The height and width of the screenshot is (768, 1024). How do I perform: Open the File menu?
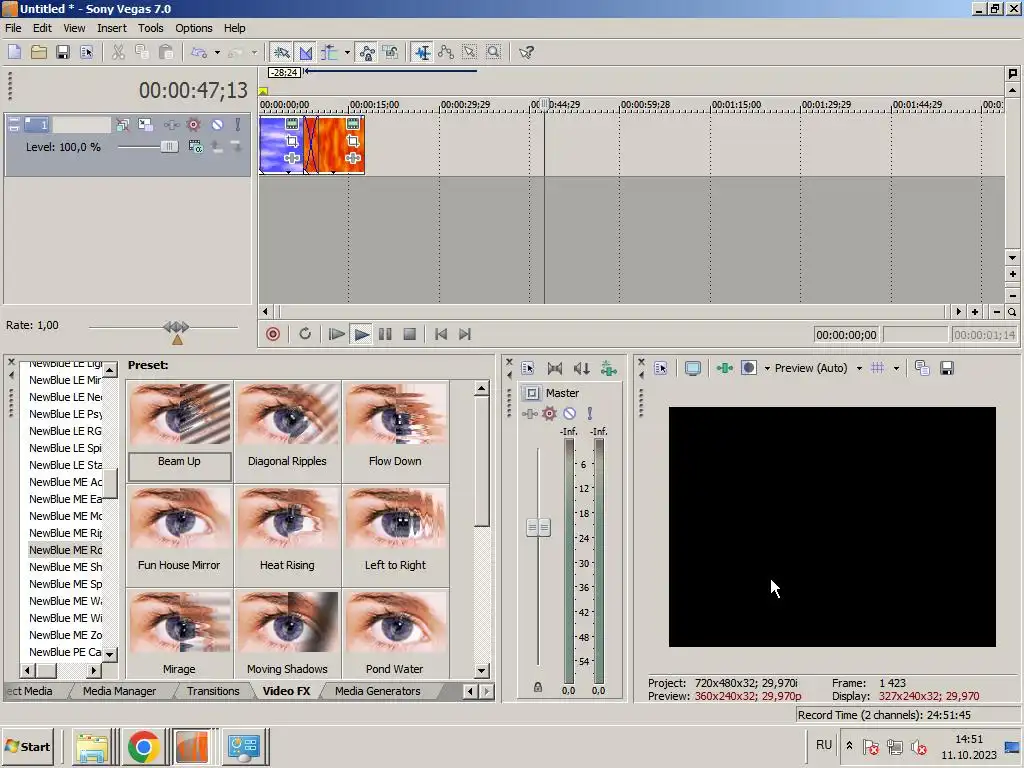13,28
